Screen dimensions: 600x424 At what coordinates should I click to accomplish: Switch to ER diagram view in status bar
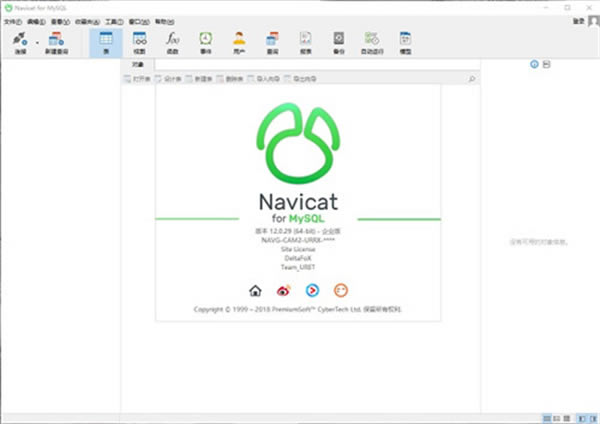tap(567, 419)
